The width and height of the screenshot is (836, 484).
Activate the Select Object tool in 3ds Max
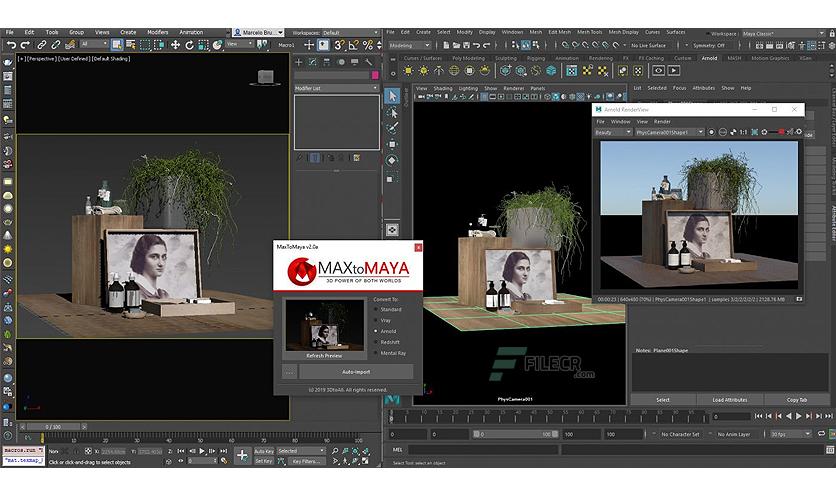click(117, 45)
